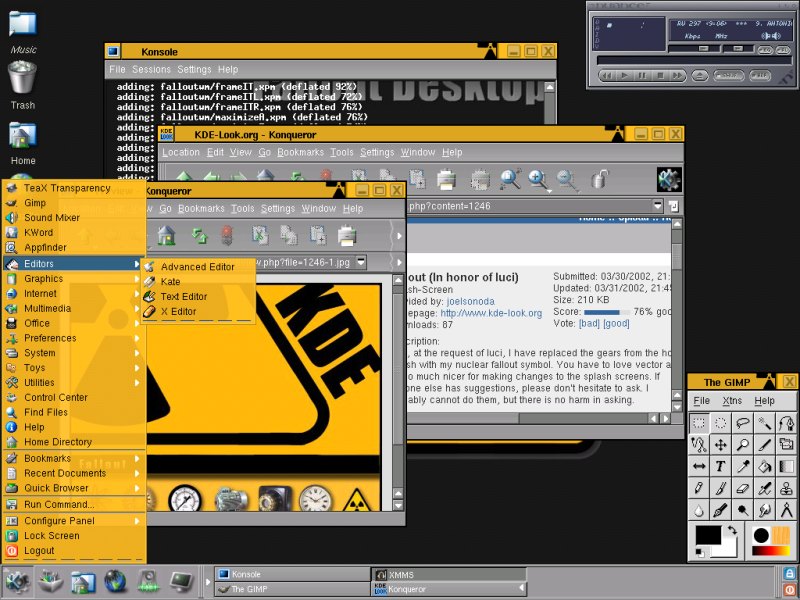Open location bar dropdown in KDE-Look Konqueror
This screenshot has height=600, width=800.
658,206
